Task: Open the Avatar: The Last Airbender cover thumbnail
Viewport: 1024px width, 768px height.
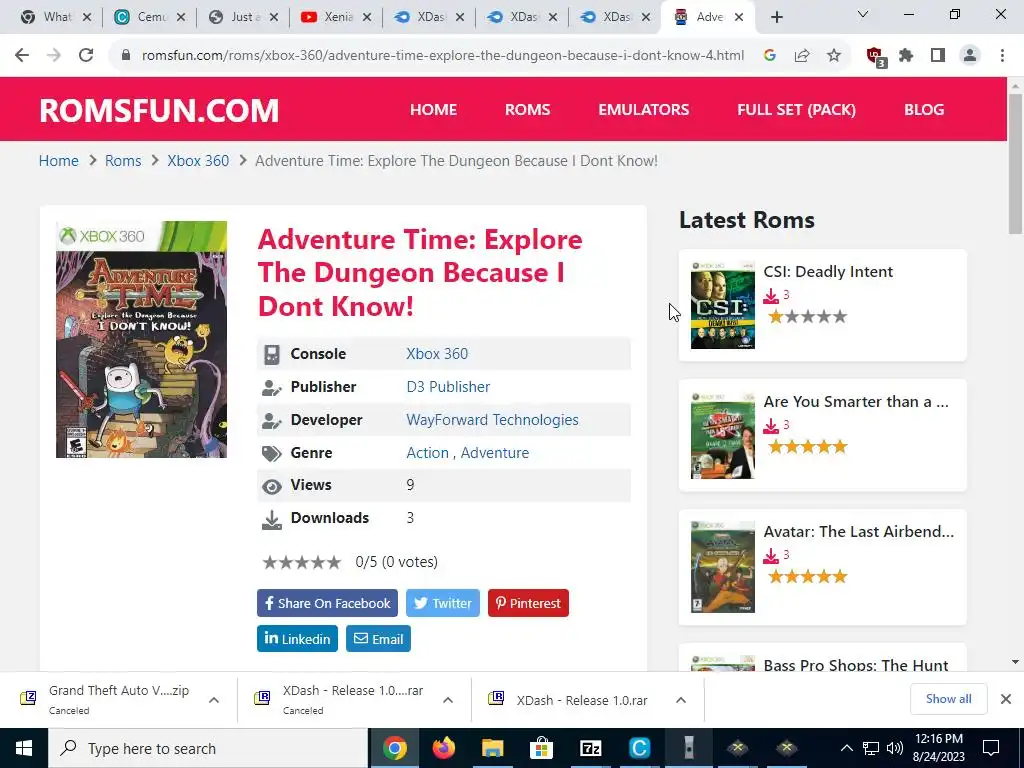Action: (723, 567)
